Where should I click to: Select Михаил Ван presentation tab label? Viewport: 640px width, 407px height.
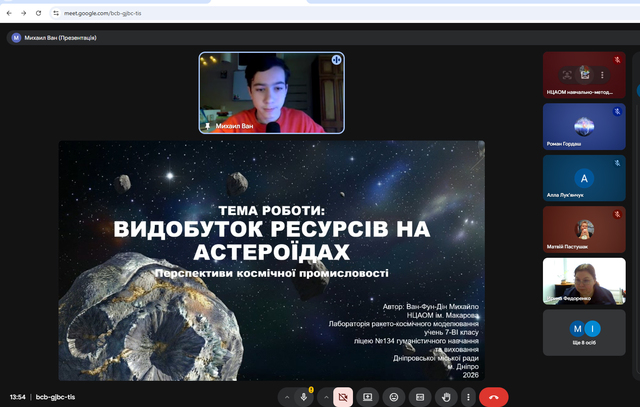[x=60, y=37]
